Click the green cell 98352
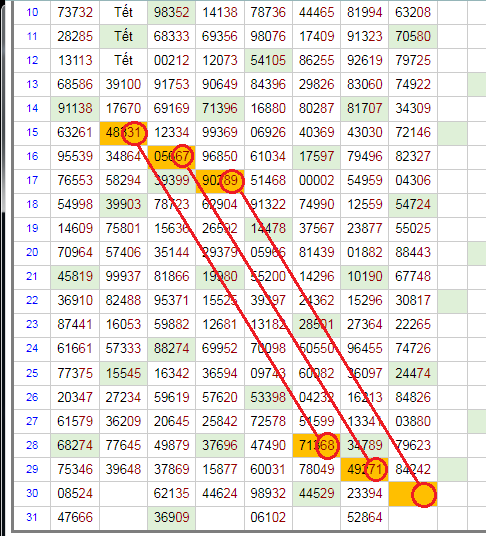Image resolution: width=486 pixels, height=536 pixels. 172,12
